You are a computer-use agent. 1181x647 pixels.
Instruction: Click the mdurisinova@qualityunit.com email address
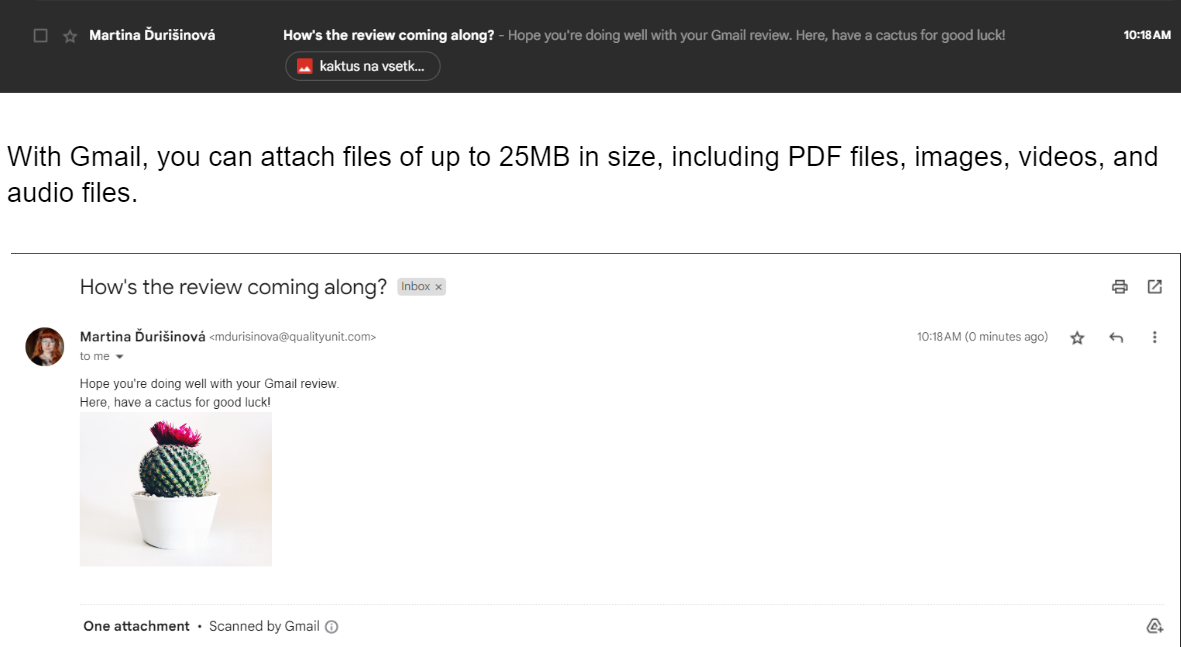pos(292,338)
